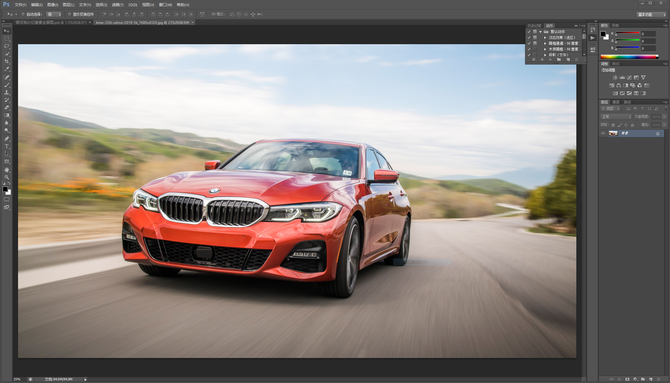Open the Filter menu
The height and width of the screenshot is (383, 670).
(118, 5)
